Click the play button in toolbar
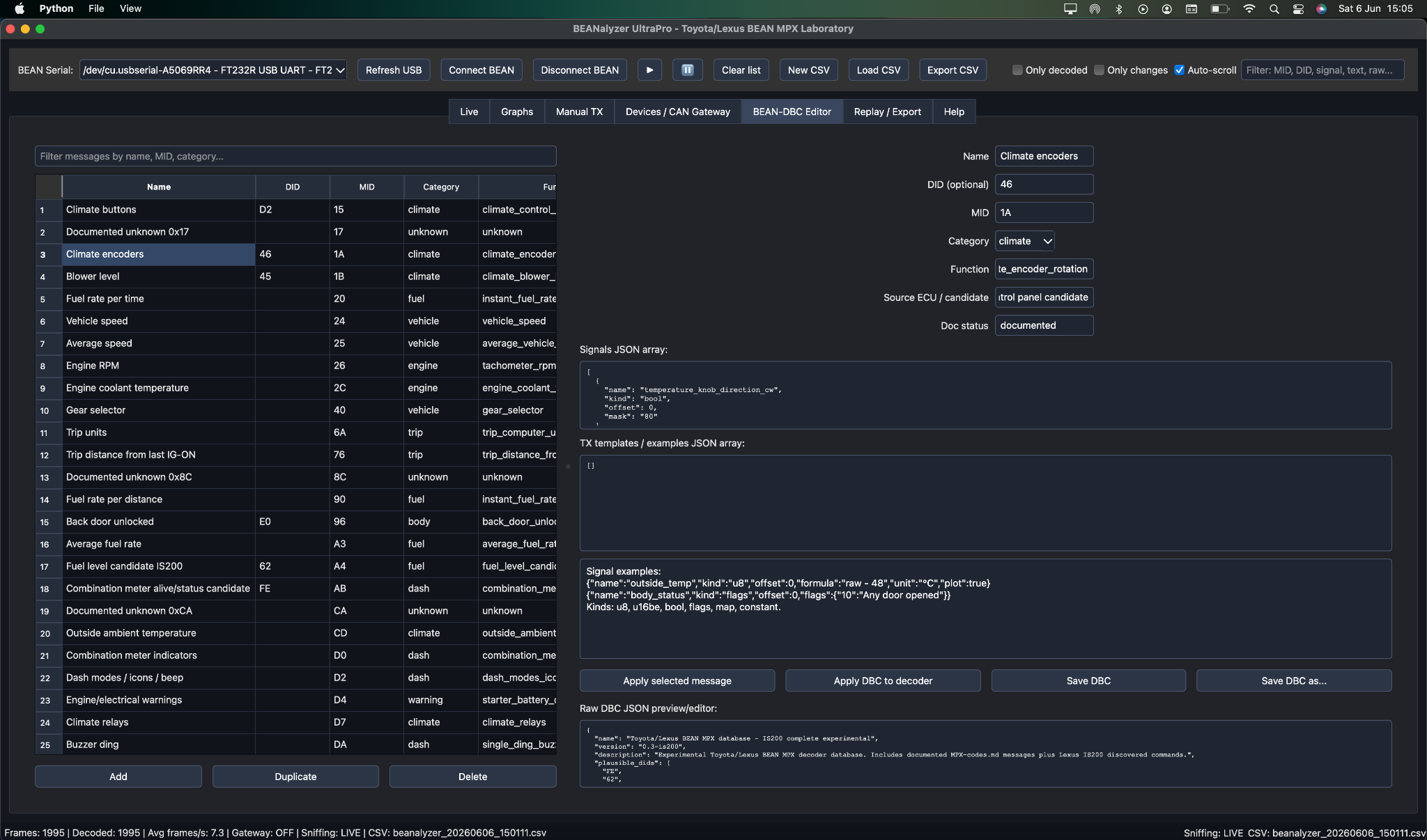 point(649,70)
